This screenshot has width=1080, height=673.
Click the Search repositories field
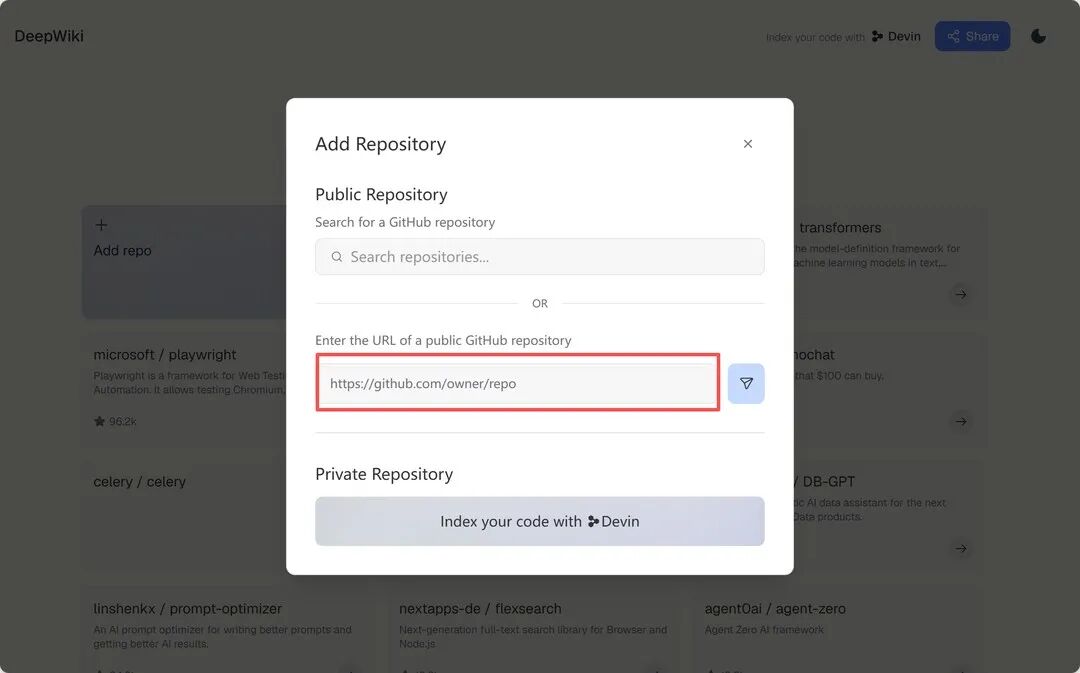[x=539, y=257]
